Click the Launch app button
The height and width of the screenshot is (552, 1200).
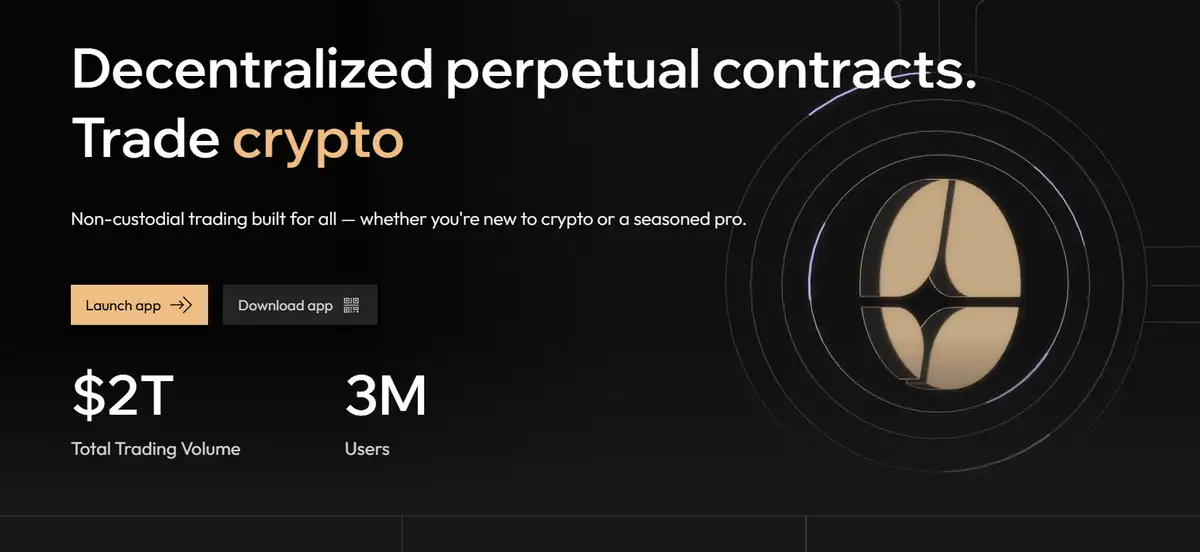(x=139, y=305)
